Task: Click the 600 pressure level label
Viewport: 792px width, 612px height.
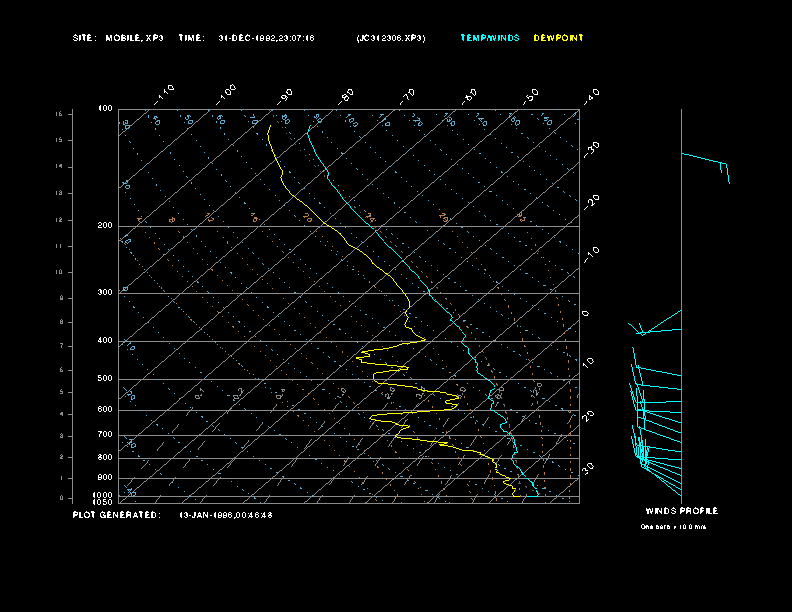Action: coord(105,410)
